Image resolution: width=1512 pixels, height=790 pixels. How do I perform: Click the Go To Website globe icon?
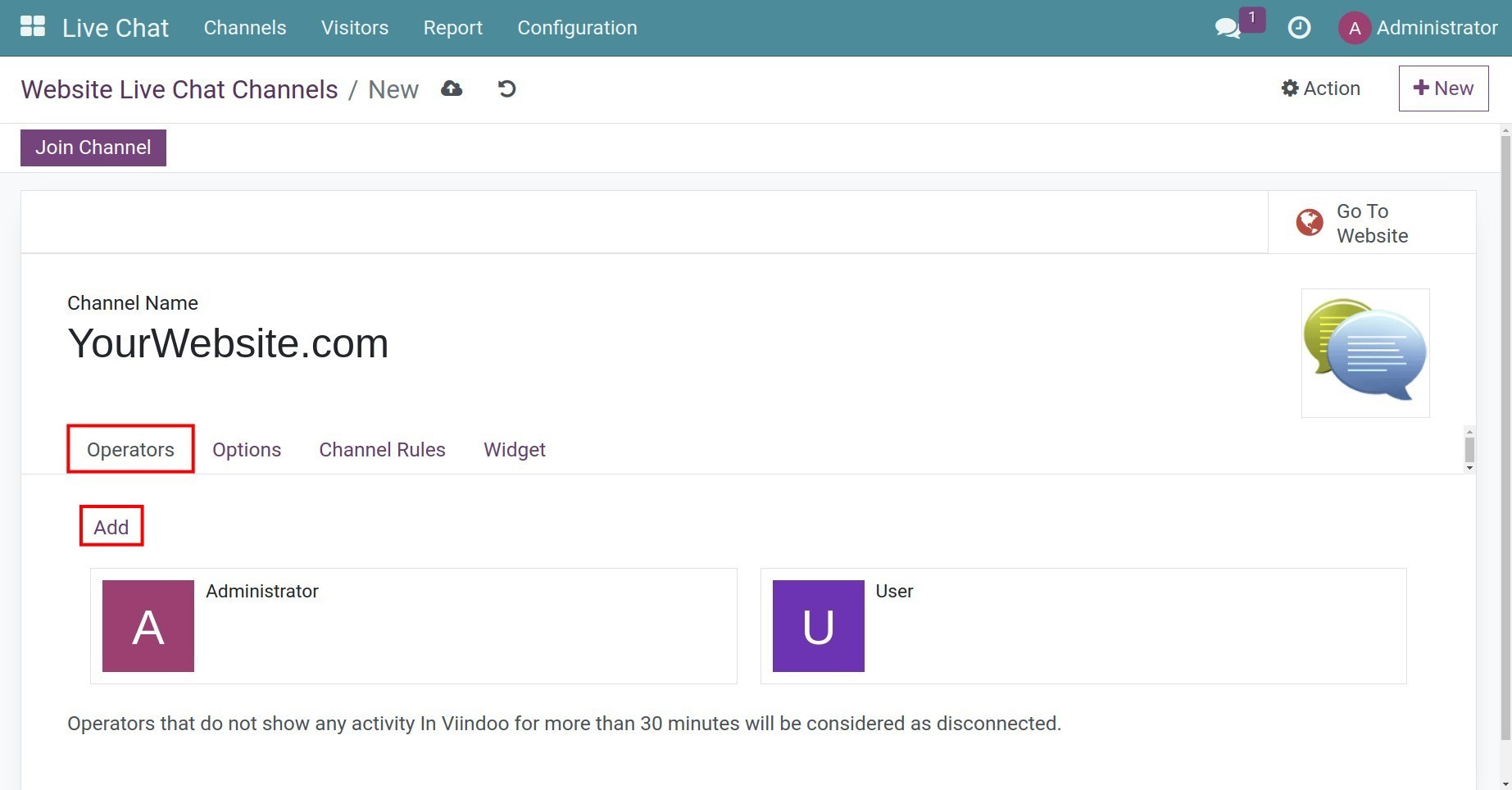click(1310, 222)
